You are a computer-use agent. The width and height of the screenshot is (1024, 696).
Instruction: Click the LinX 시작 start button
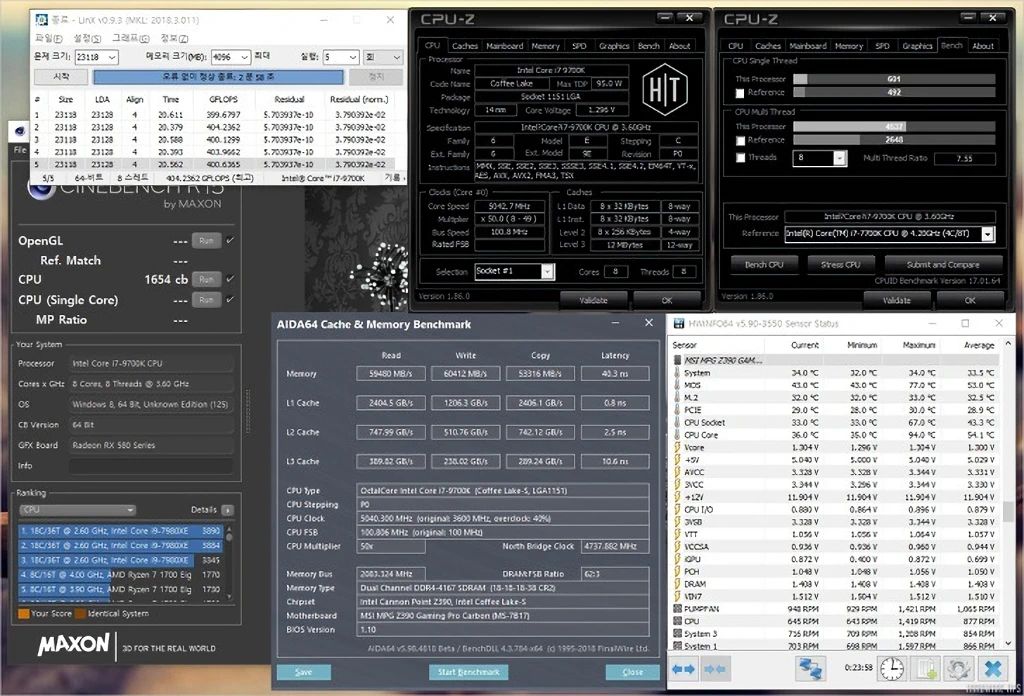[x=61, y=77]
